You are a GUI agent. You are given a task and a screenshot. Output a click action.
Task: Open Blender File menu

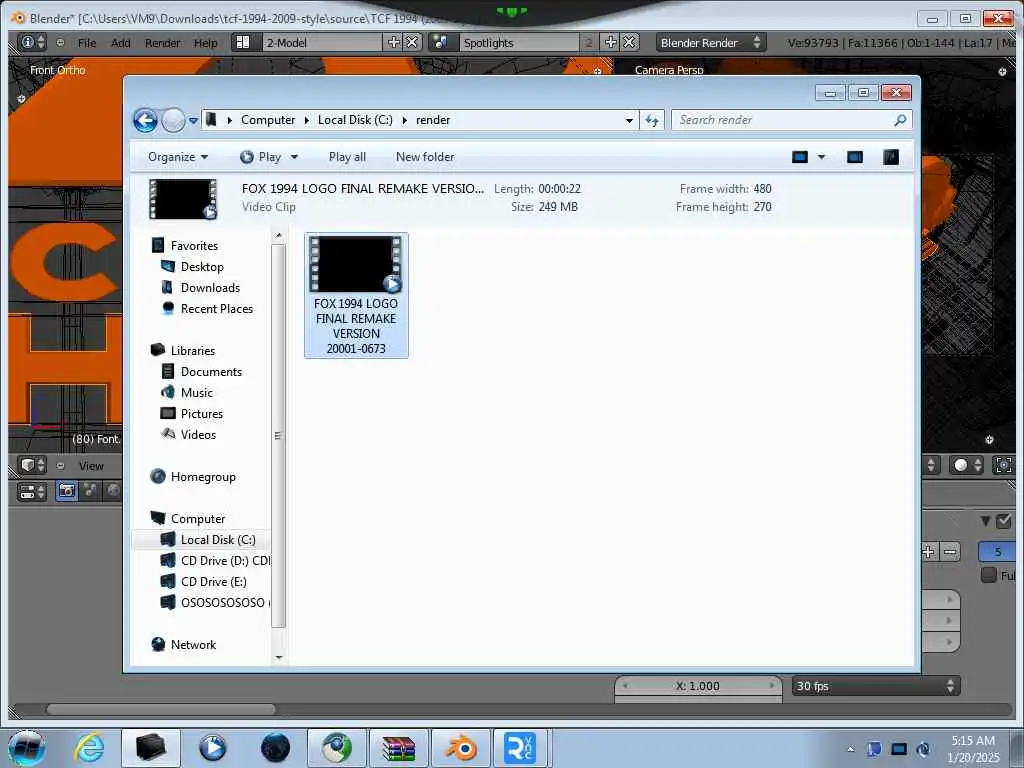[87, 43]
